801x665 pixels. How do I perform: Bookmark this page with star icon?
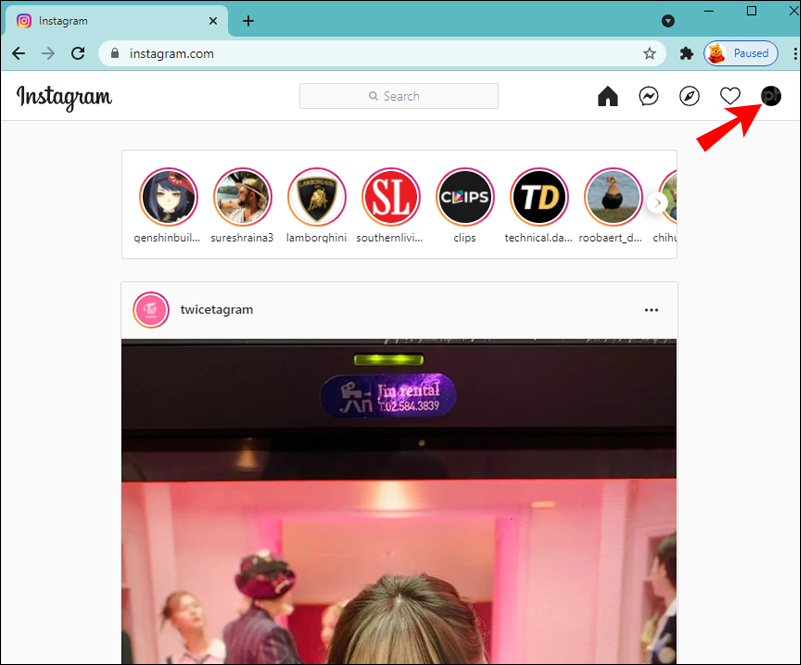[649, 53]
